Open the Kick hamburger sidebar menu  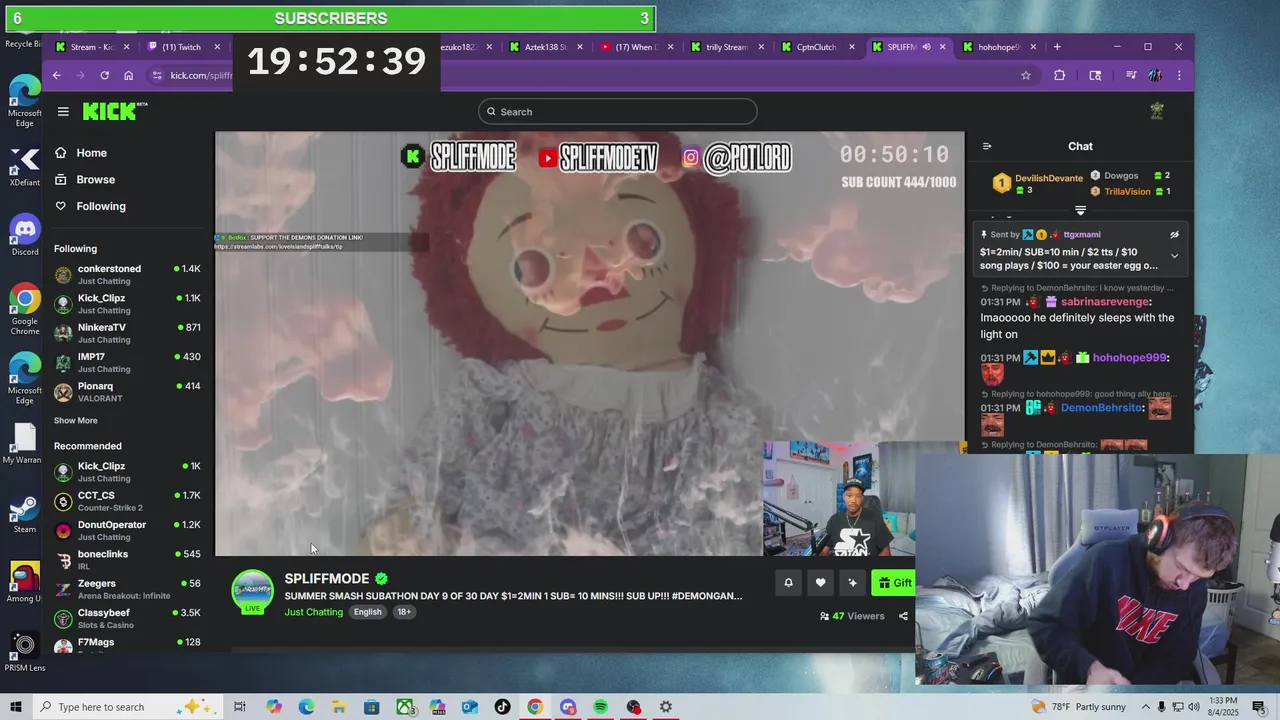[x=63, y=112]
